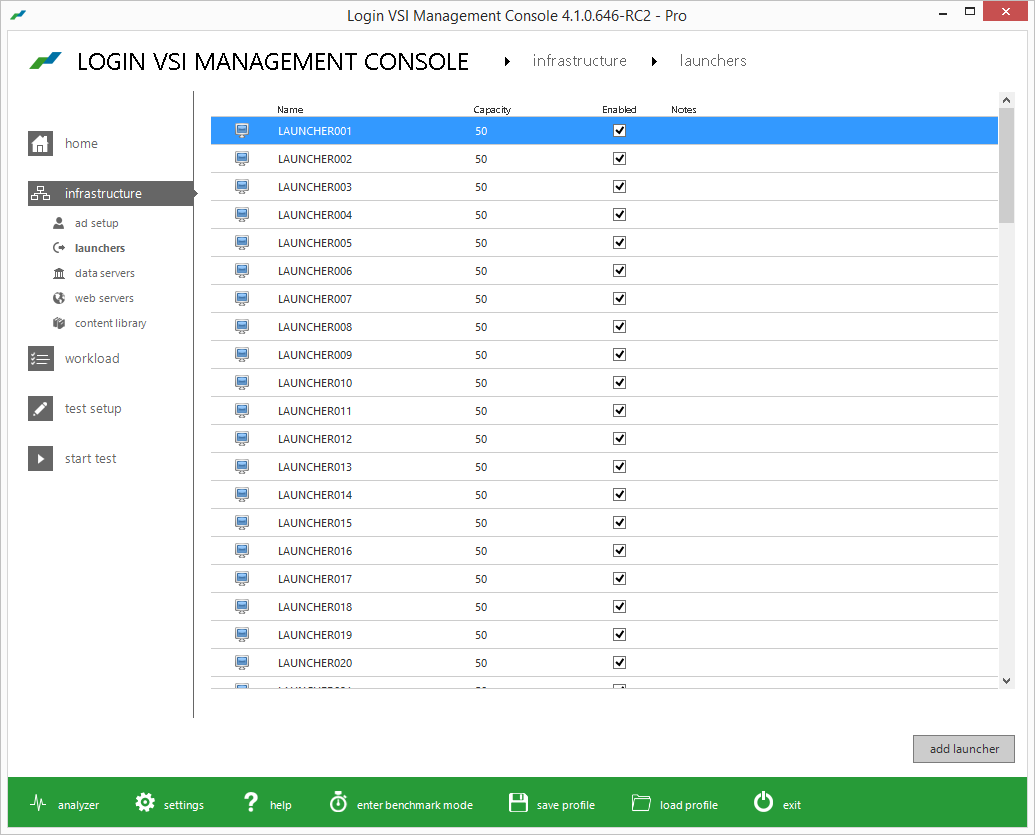This screenshot has width=1035, height=835.
Task: Click the start test play icon
Action: click(x=40, y=459)
